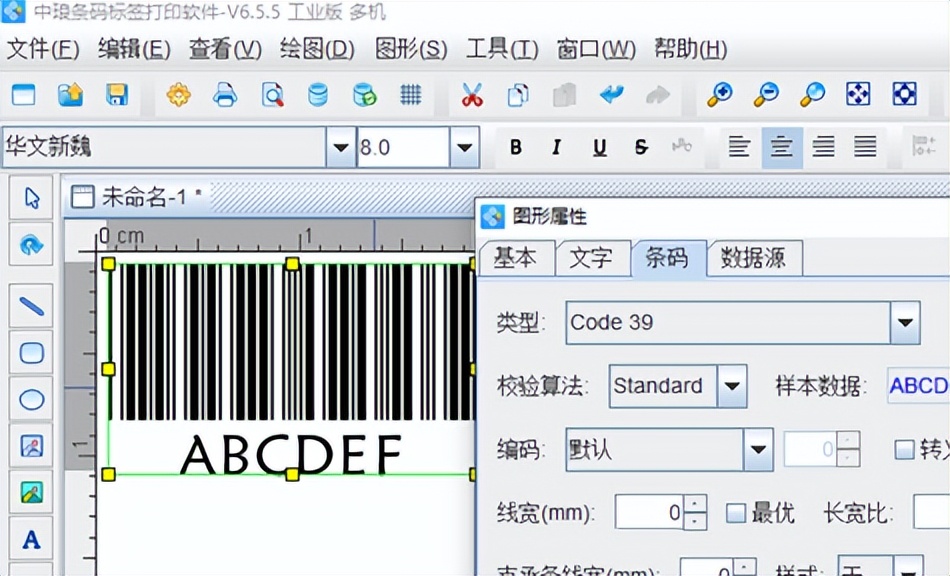Click the New label document icon
The width and height of the screenshot is (950, 576).
[x=24, y=95]
